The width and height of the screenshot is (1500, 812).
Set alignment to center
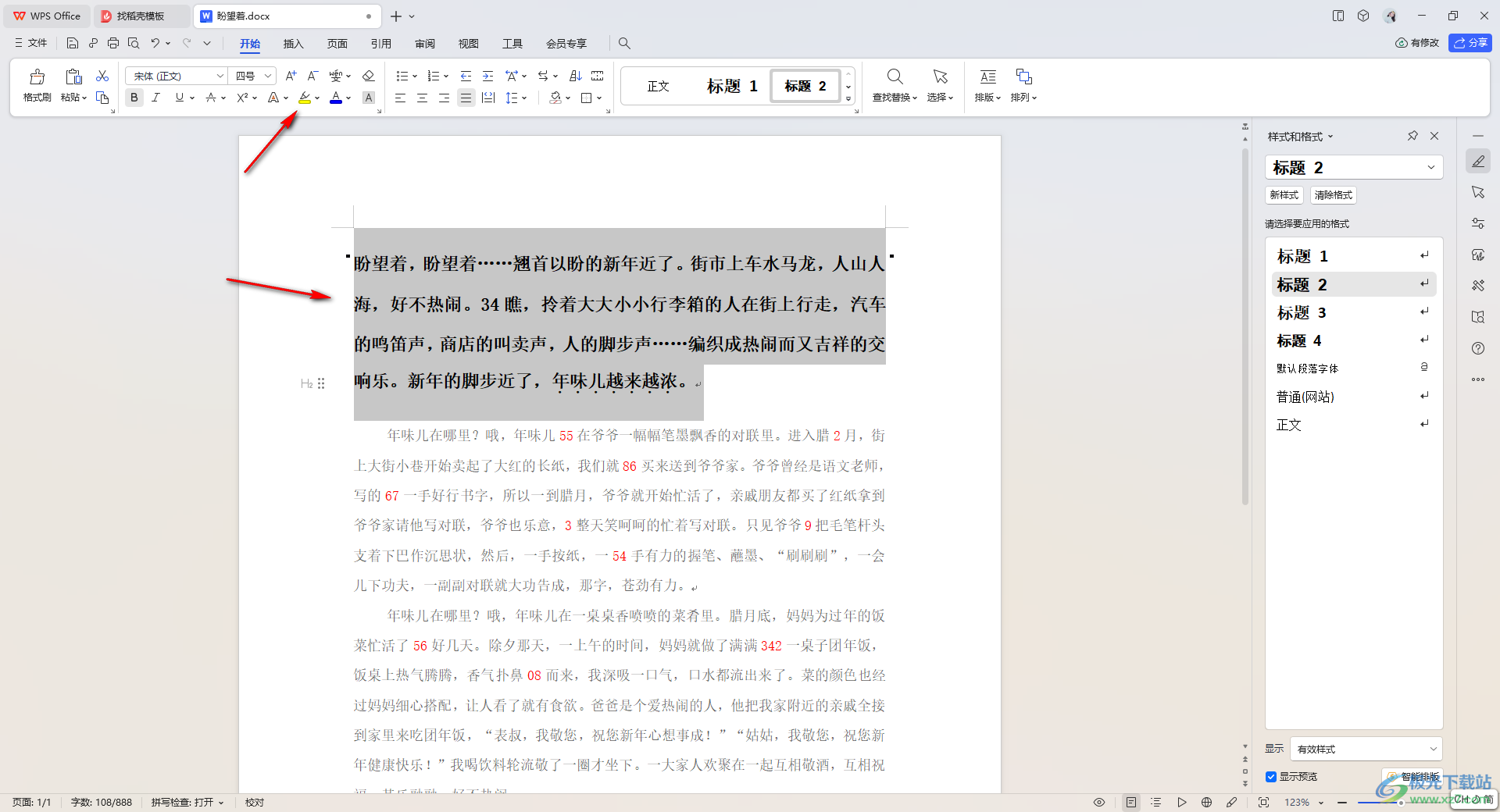(x=422, y=98)
